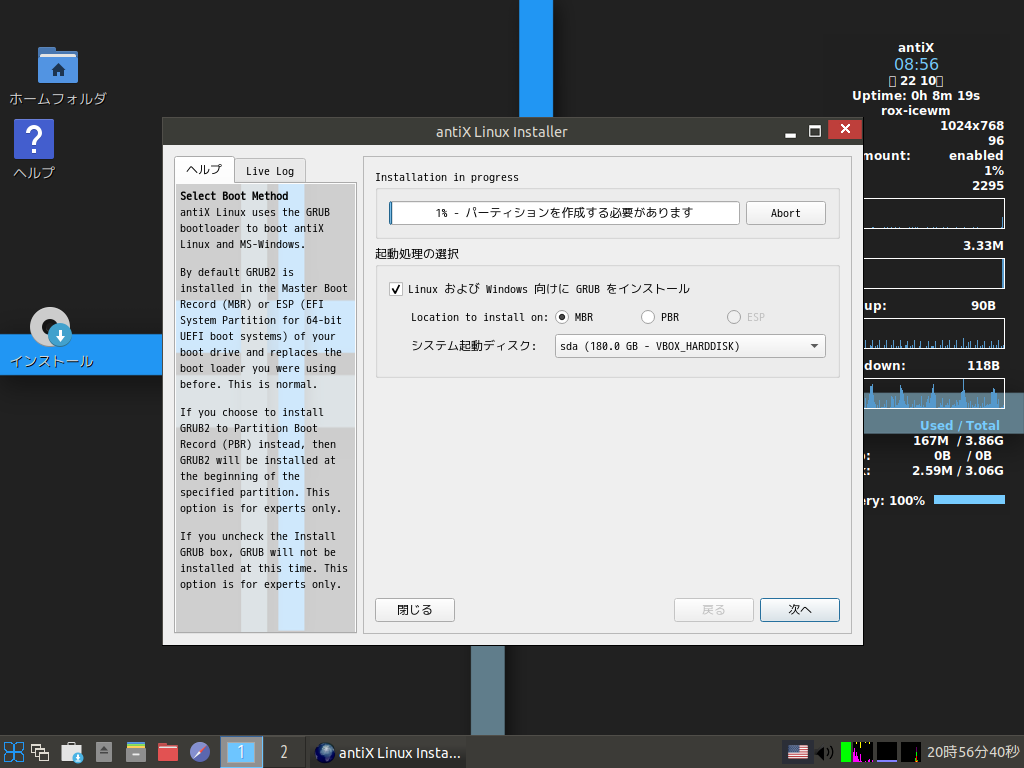1024x768 pixels.
Task: Click the show desktop windows icon
Action: (40, 752)
